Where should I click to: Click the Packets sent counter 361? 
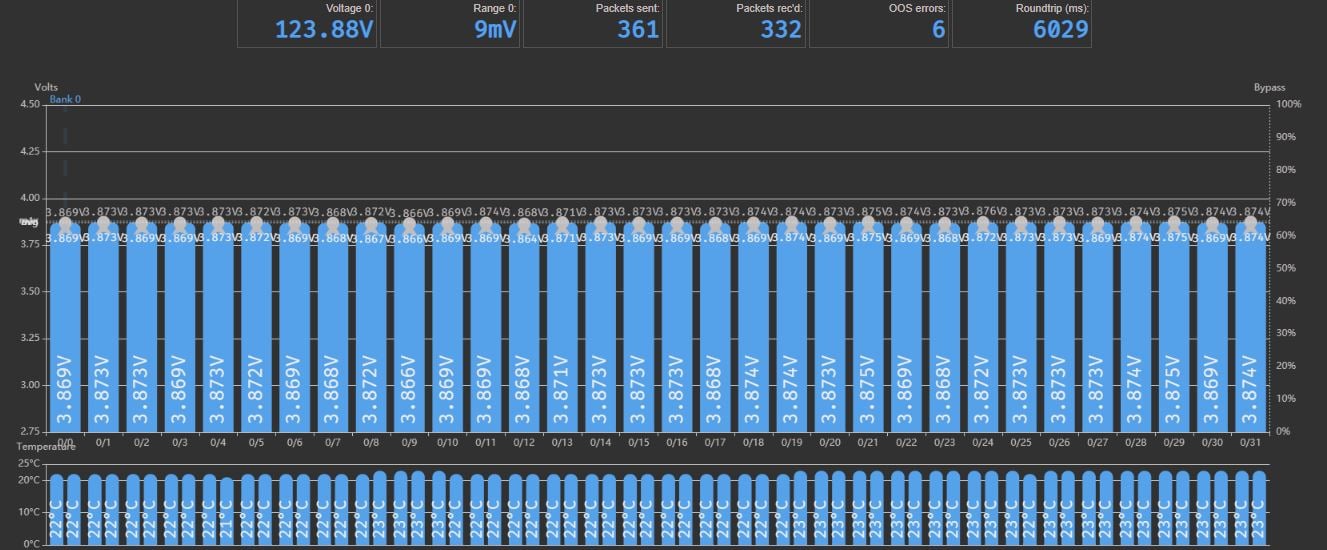click(x=592, y=23)
